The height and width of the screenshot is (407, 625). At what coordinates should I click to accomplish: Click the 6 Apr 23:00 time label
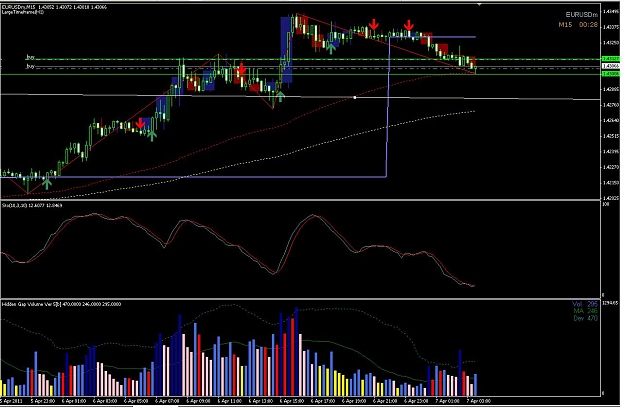[417, 401]
